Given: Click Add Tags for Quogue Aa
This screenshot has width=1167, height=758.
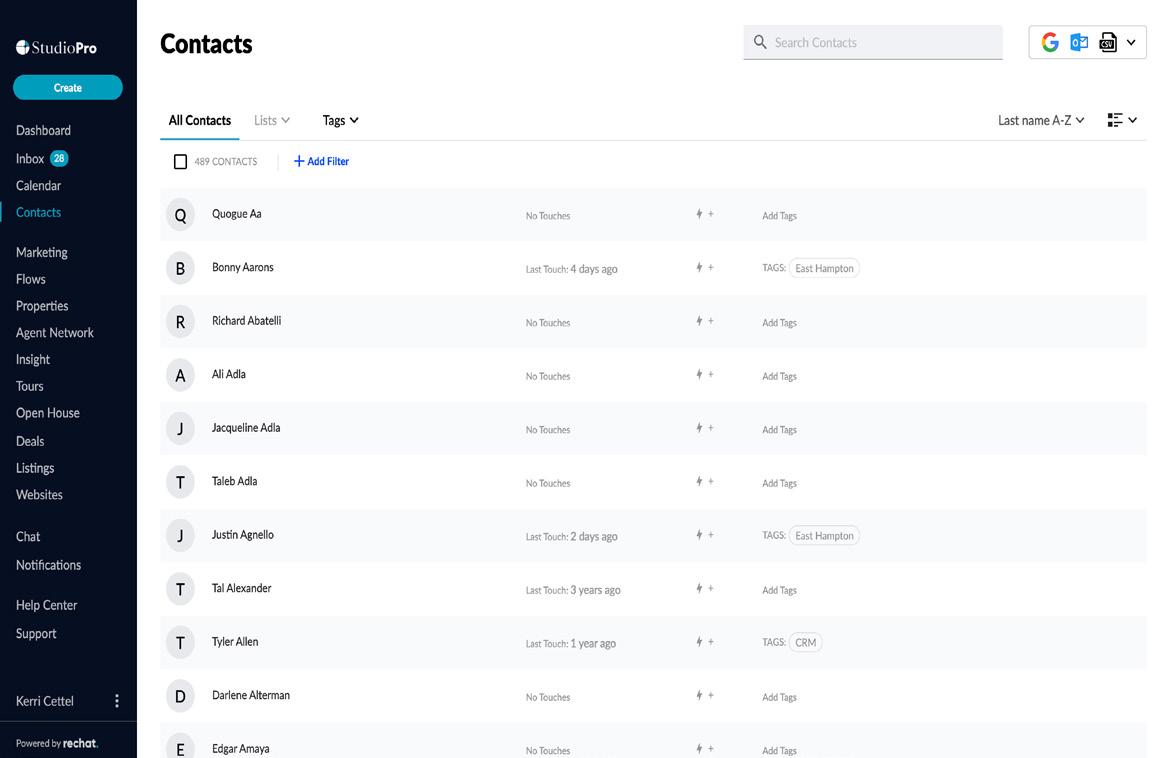Looking at the screenshot, I should coord(779,216).
